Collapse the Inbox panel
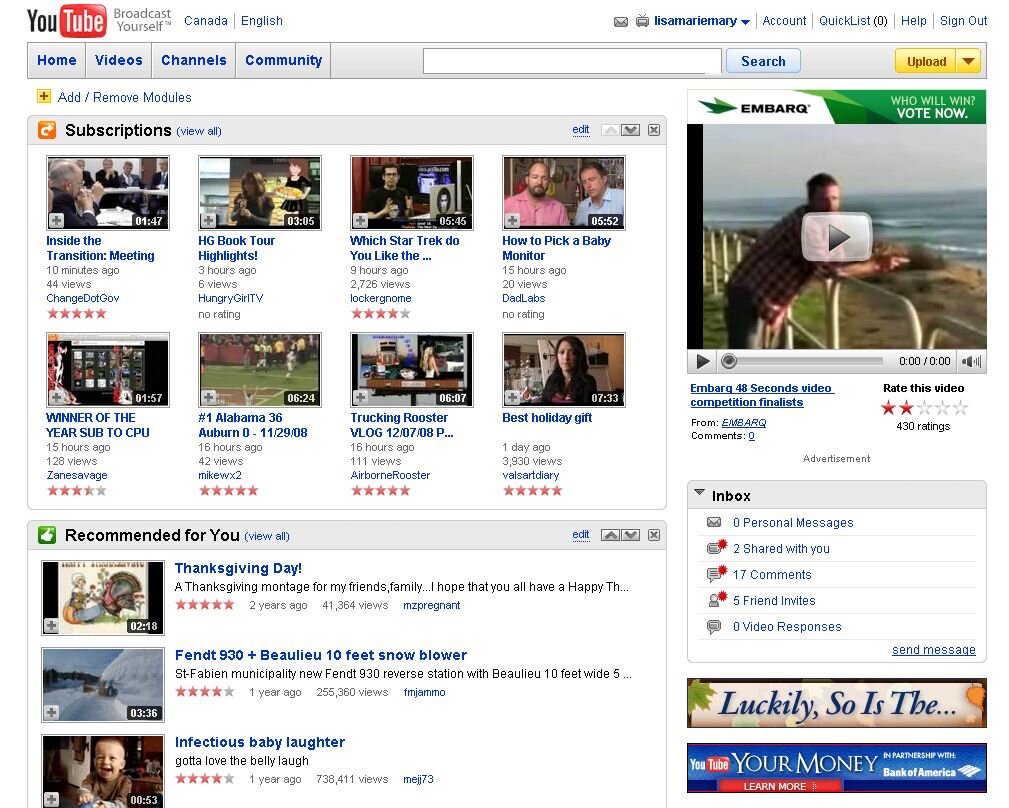Screen dimensions: 1009x808 coord(700,494)
